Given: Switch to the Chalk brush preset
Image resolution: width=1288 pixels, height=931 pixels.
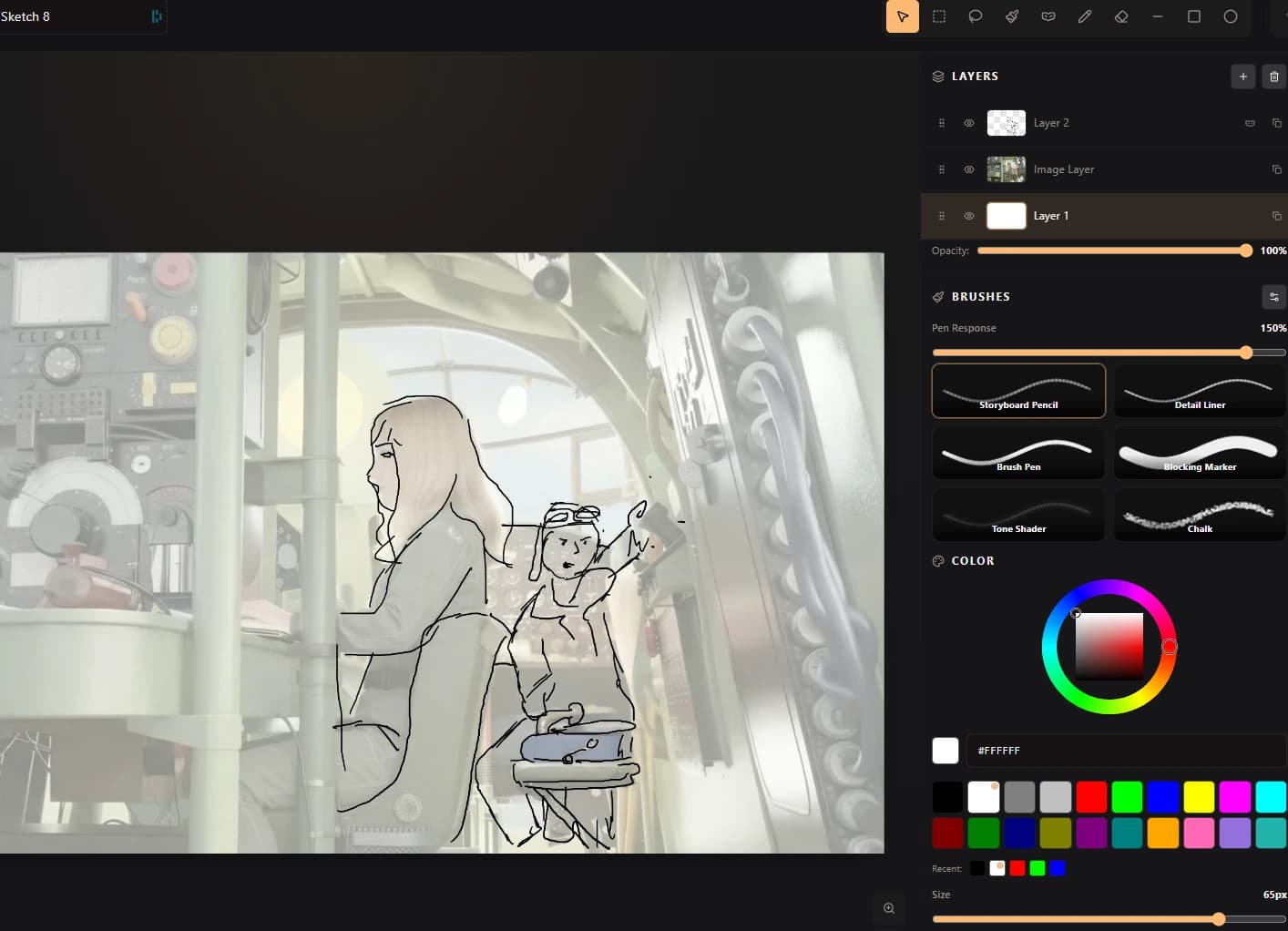Looking at the screenshot, I should (x=1200, y=515).
